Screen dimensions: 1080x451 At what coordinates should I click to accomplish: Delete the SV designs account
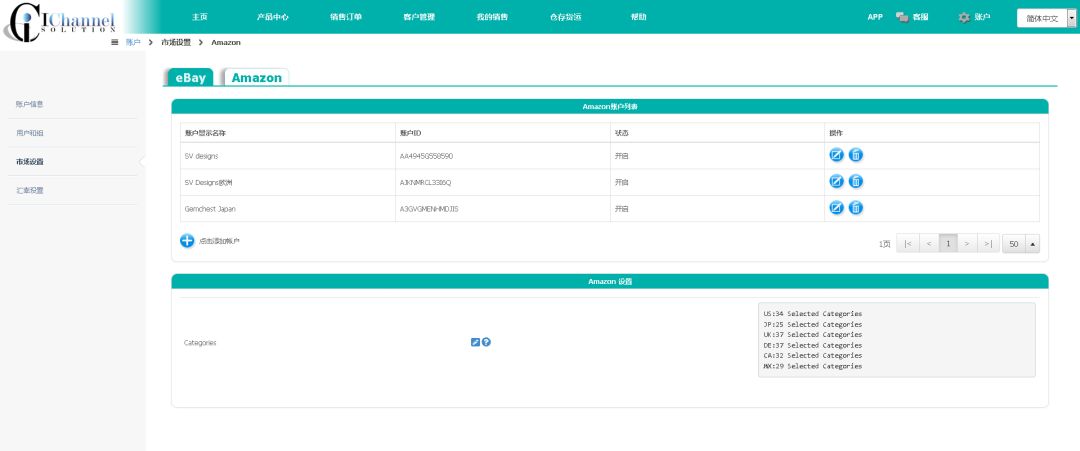pyautogui.click(x=855, y=155)
